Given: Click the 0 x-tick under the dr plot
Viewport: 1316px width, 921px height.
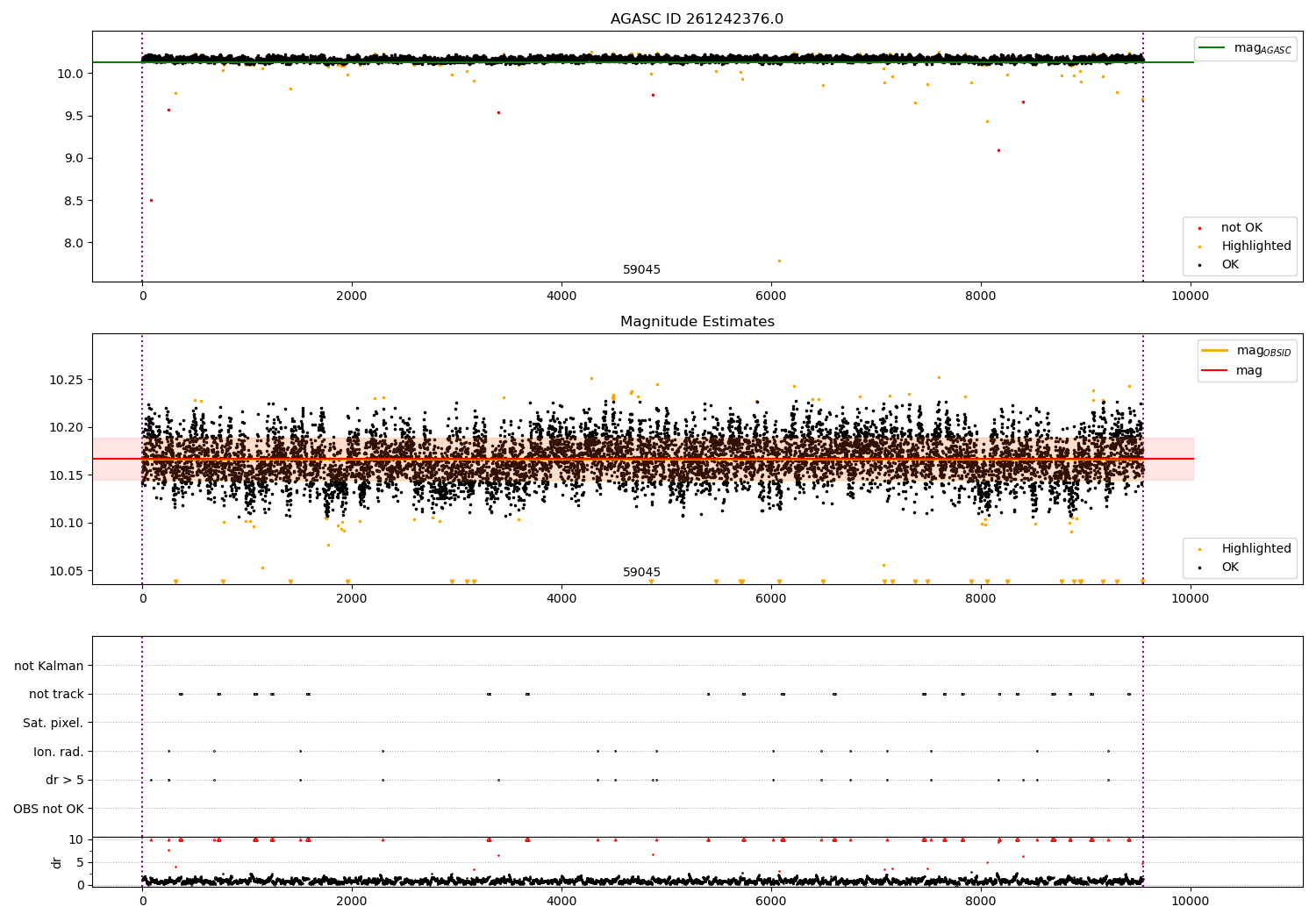Looking at the screenshot, I should coord(142,902).
